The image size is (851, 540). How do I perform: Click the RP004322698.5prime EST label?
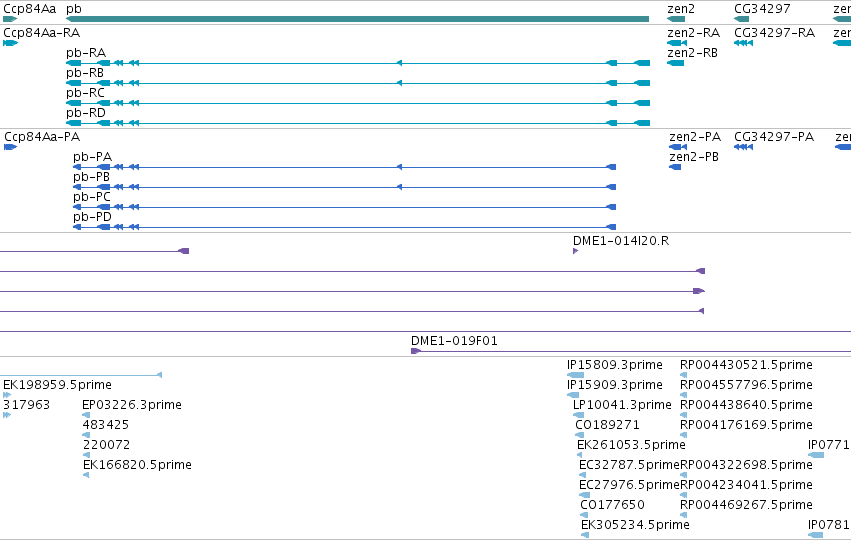pos(746,465)
